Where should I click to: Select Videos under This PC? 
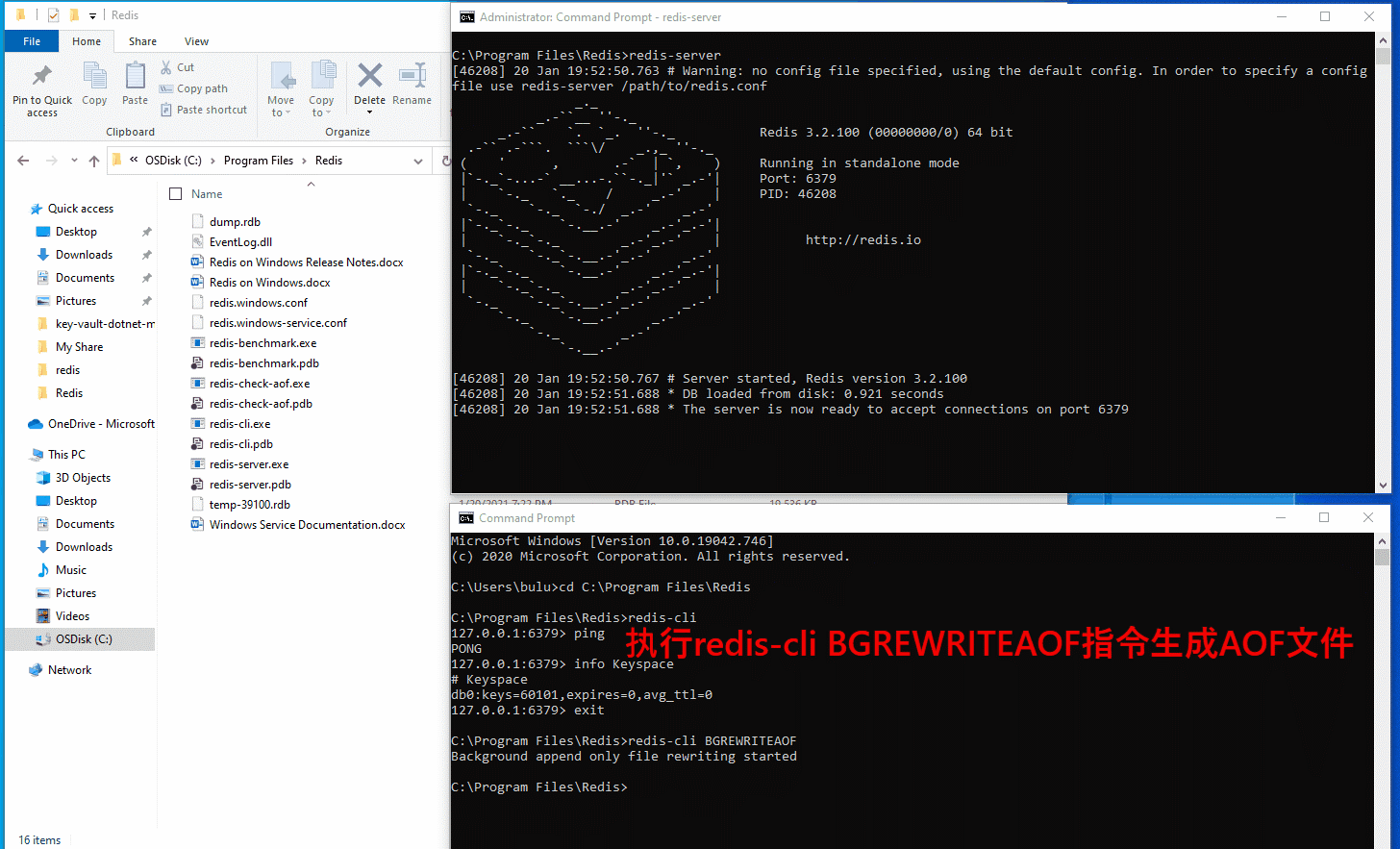click(x=72, y=616)
